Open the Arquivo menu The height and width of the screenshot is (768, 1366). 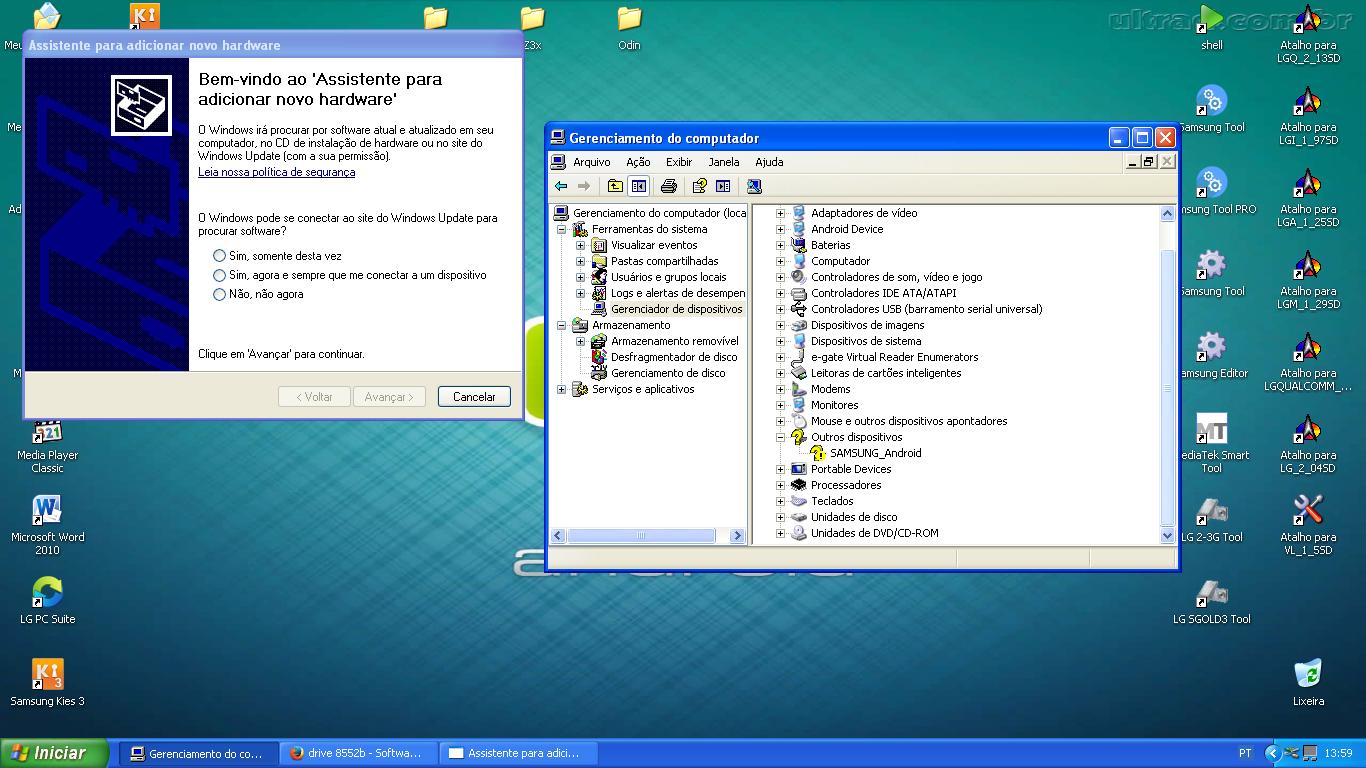click(591, 162)
